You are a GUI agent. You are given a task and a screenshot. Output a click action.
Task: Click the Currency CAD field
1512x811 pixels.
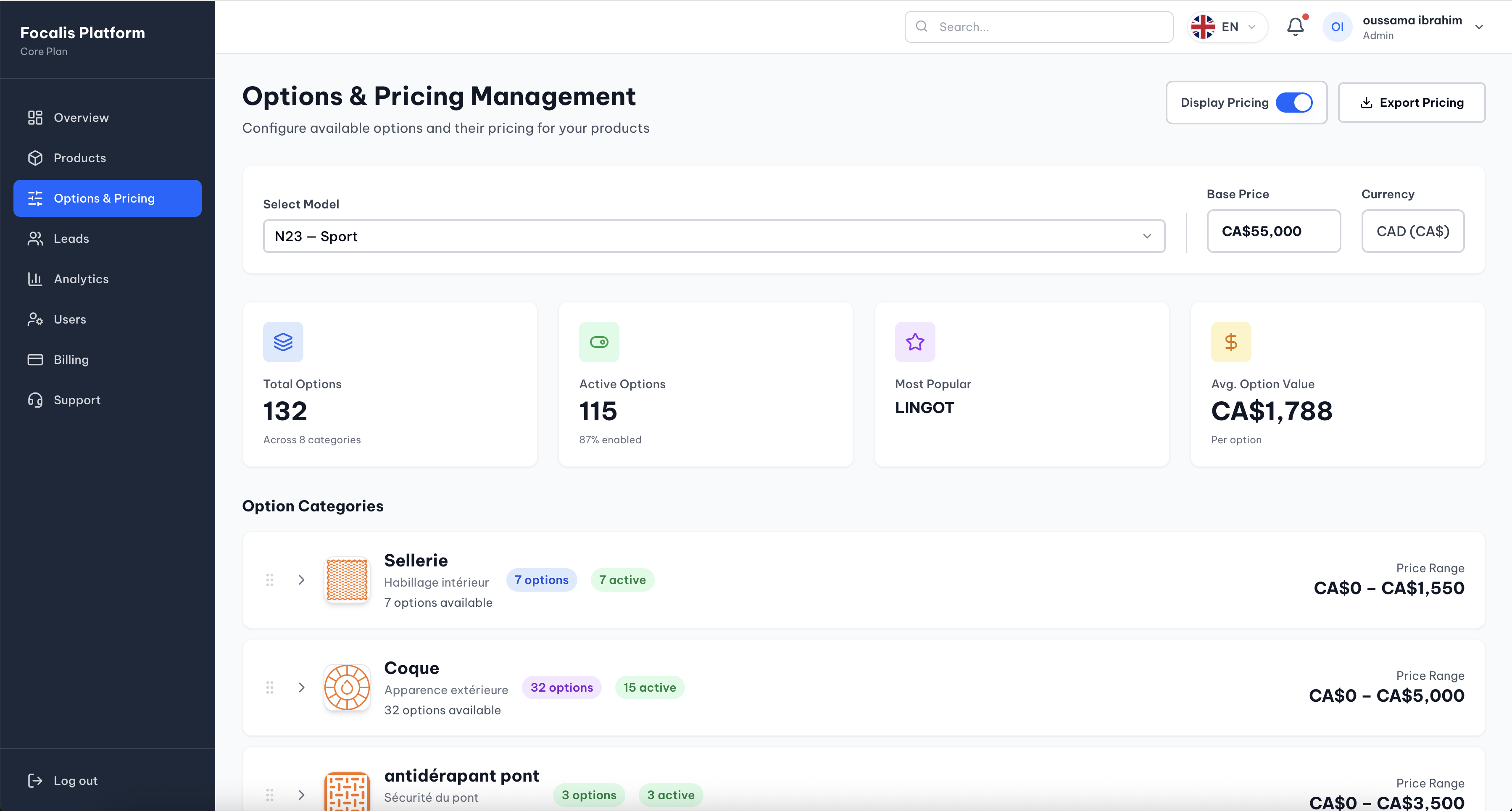click(1412, 231)
